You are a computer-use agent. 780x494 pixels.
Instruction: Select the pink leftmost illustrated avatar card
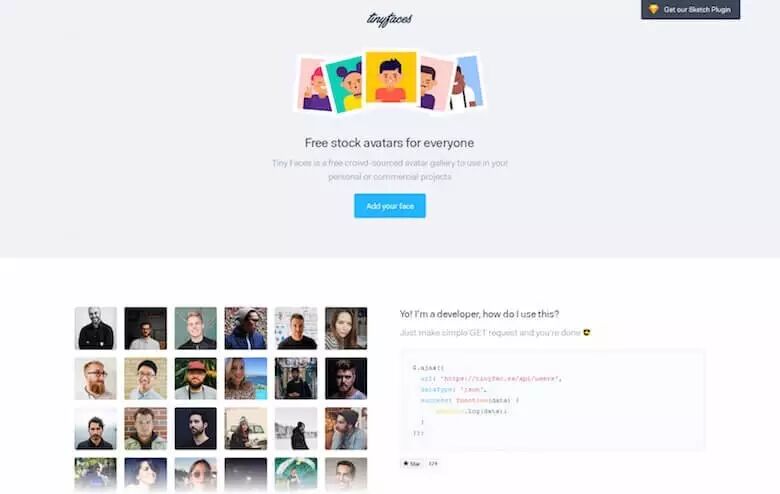313,85
